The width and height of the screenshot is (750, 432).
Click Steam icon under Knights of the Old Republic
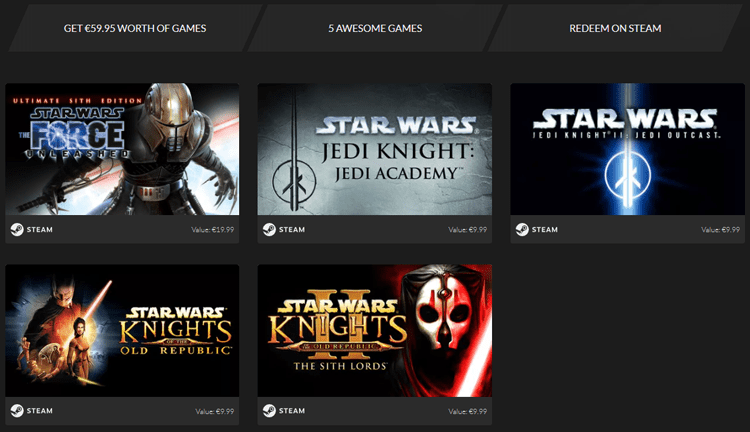click(x=17, y=411)
